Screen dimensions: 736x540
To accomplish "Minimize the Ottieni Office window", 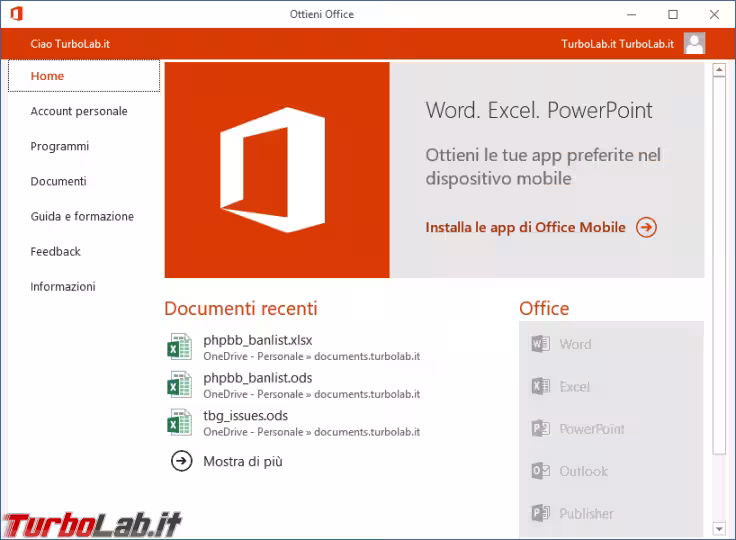I will pos(631,15).
